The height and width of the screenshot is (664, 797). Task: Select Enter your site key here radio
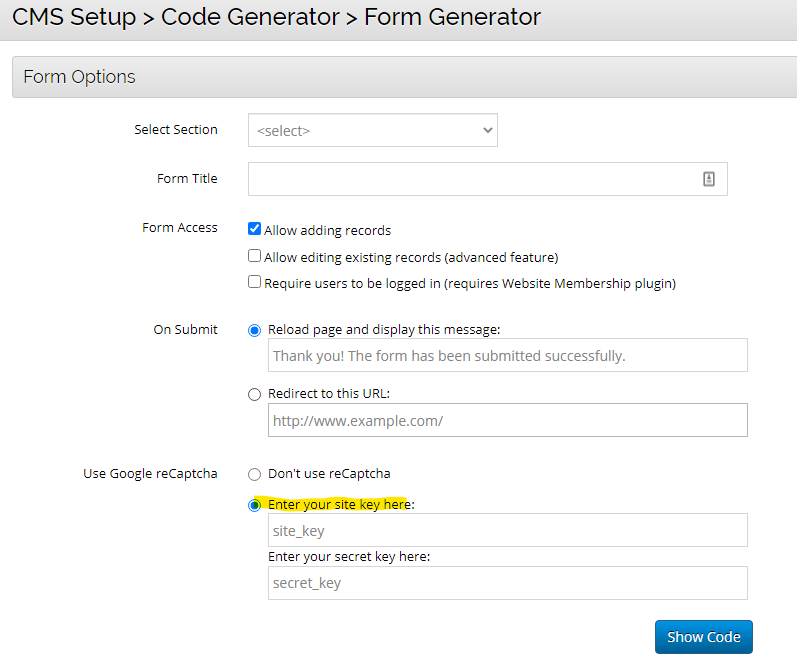(255, 505)
